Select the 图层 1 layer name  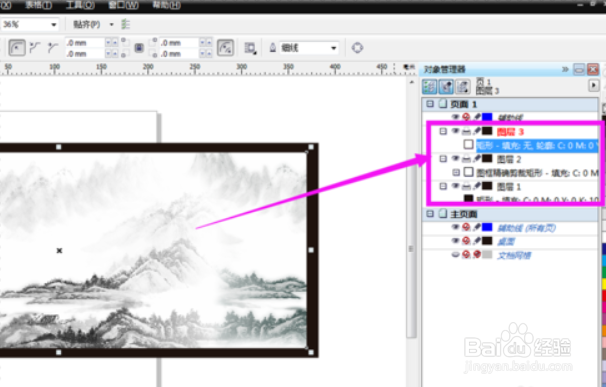click(x=509, y=187)
